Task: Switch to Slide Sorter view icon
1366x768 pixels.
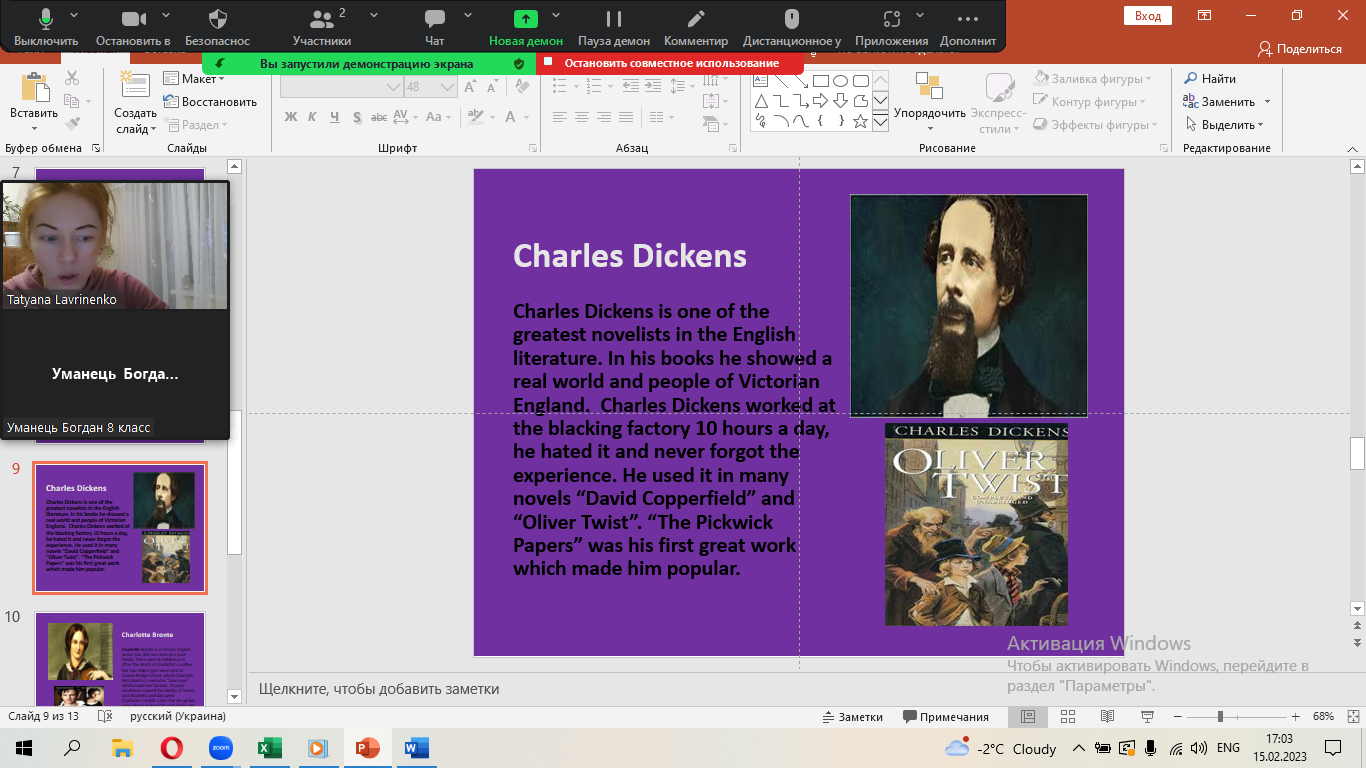Action: 1067,716
